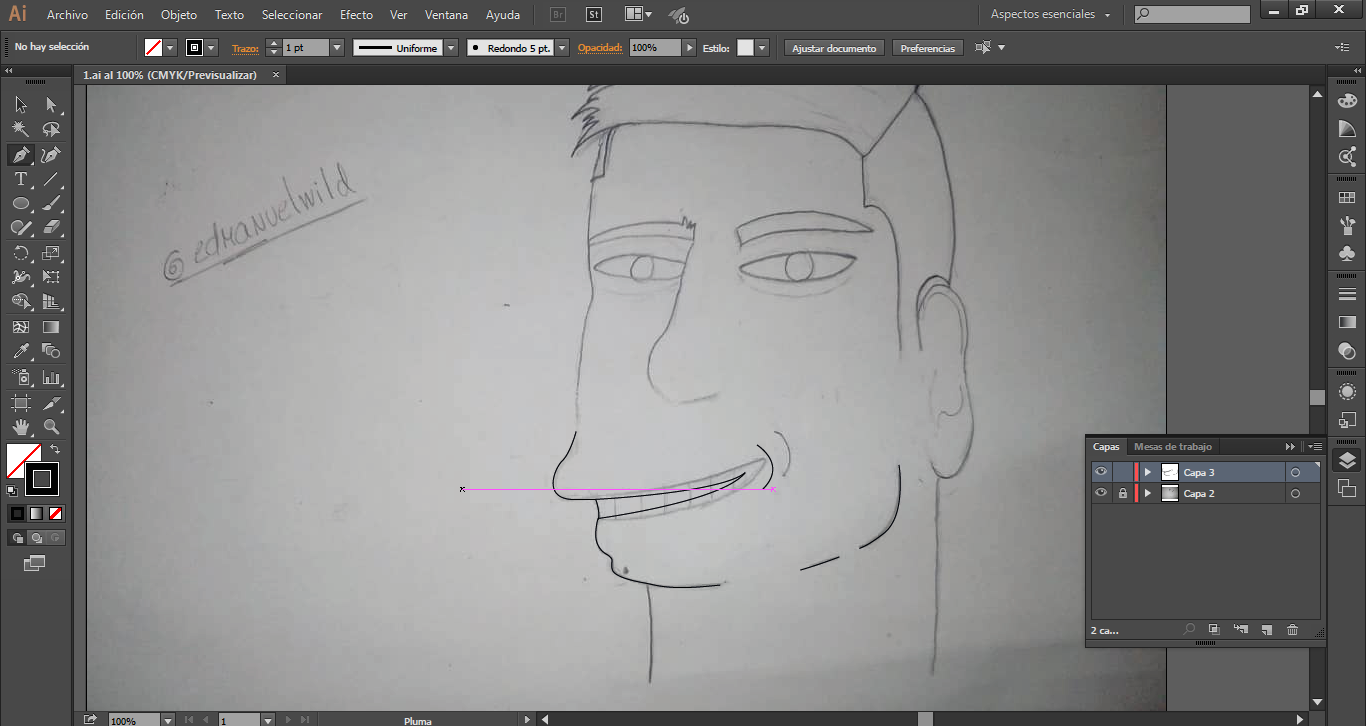
Task: Open the Trazo stroke panel link
Action: (245, 48)
